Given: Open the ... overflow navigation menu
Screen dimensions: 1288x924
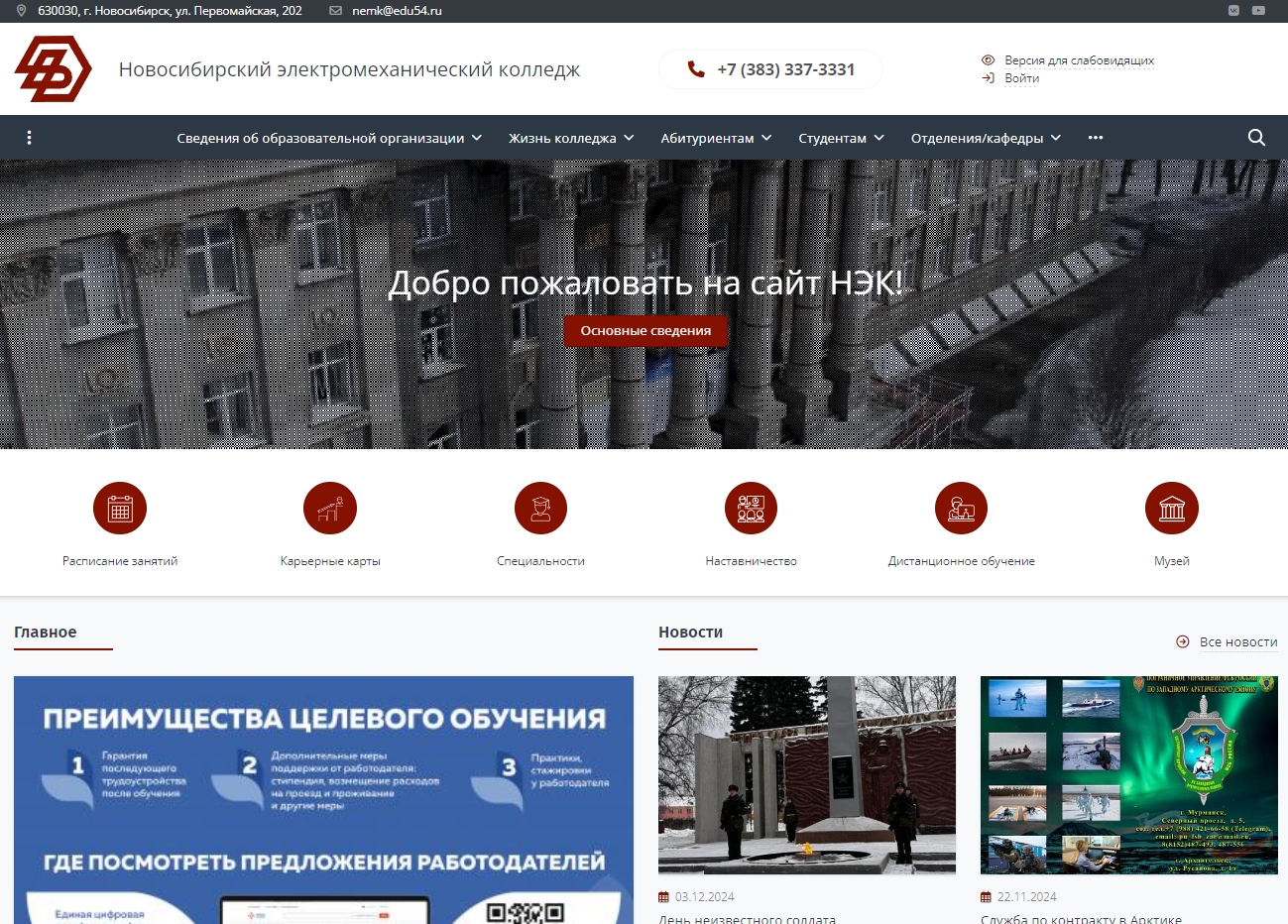Looking at the screenshot, I should point(1095,138).
